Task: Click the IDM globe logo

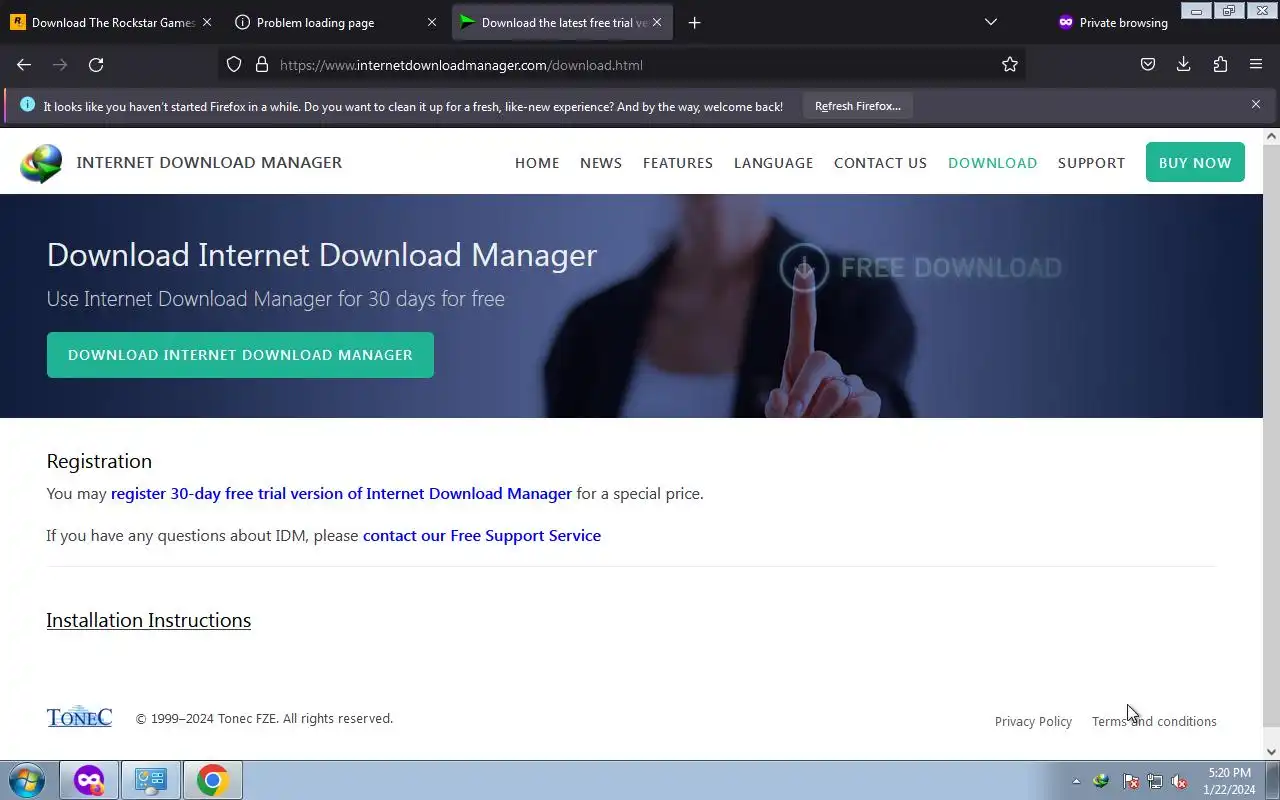Action: pyautogui.click(x=41, y=163)
